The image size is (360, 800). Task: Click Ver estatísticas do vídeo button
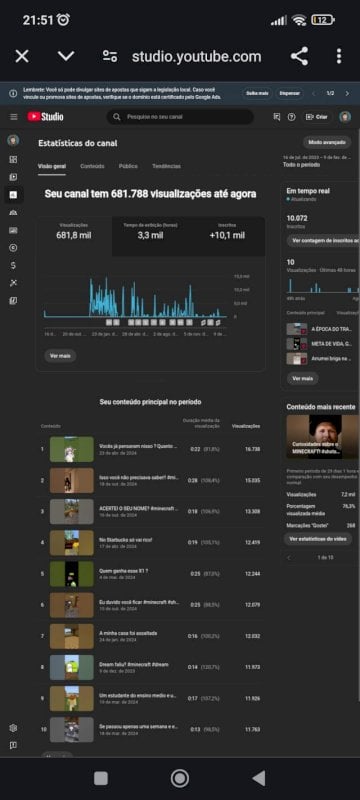(x=318, y=538)
